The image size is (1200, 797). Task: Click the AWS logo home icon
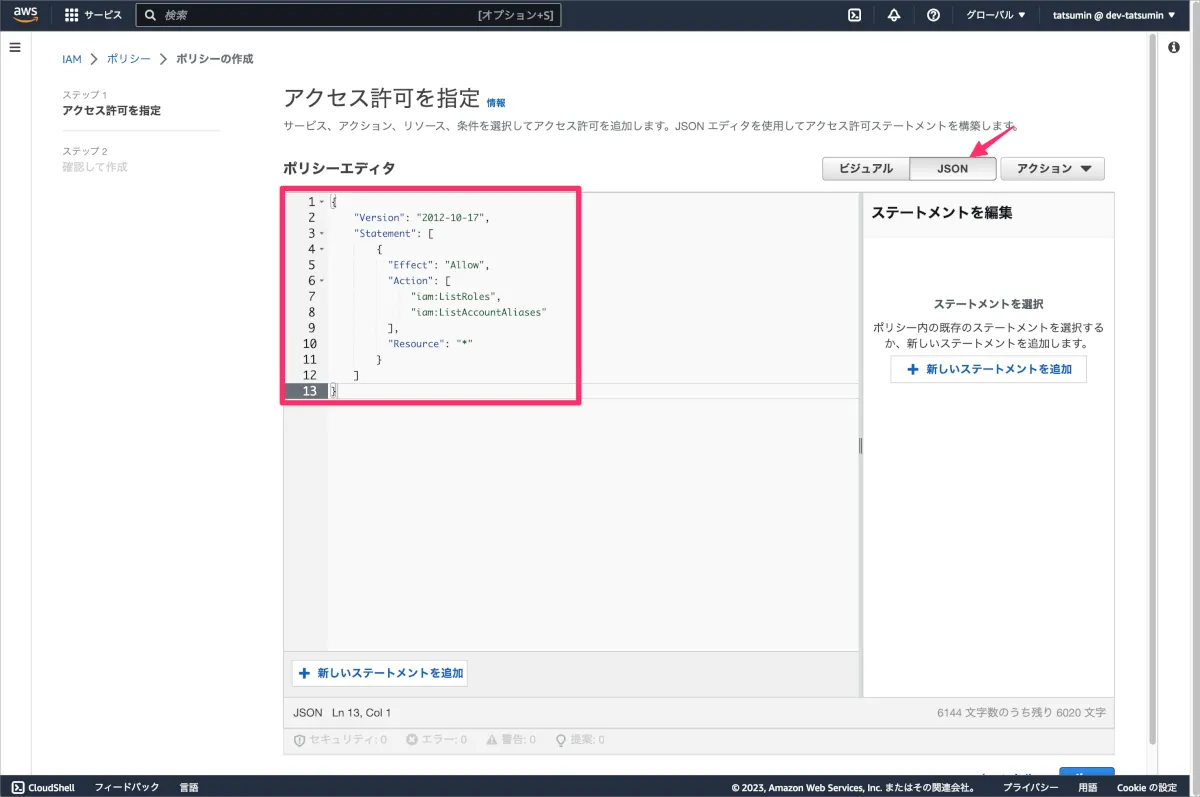25,15
